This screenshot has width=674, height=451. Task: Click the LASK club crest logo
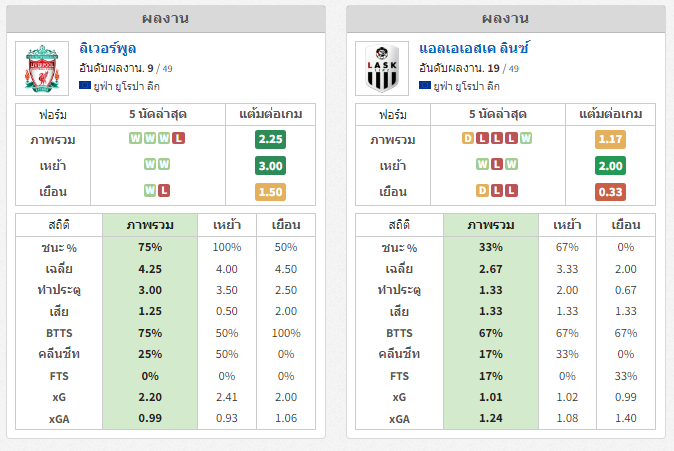pos(382,68)
